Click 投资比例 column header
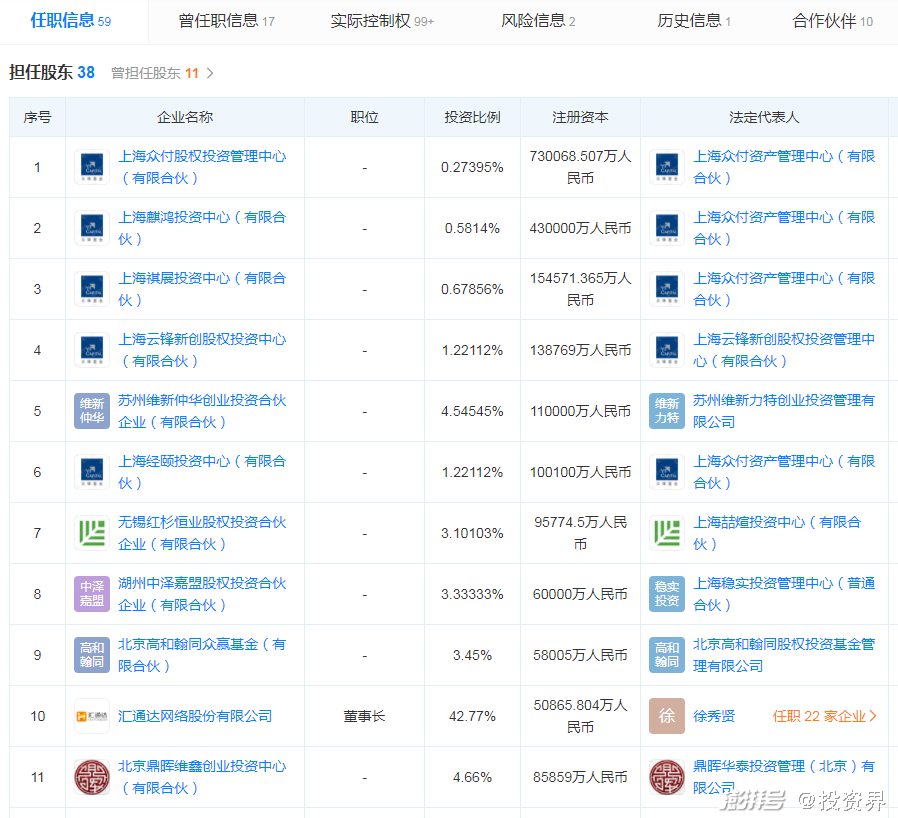The width and height of the screenshot is (898, 818). tap(472, 117)
